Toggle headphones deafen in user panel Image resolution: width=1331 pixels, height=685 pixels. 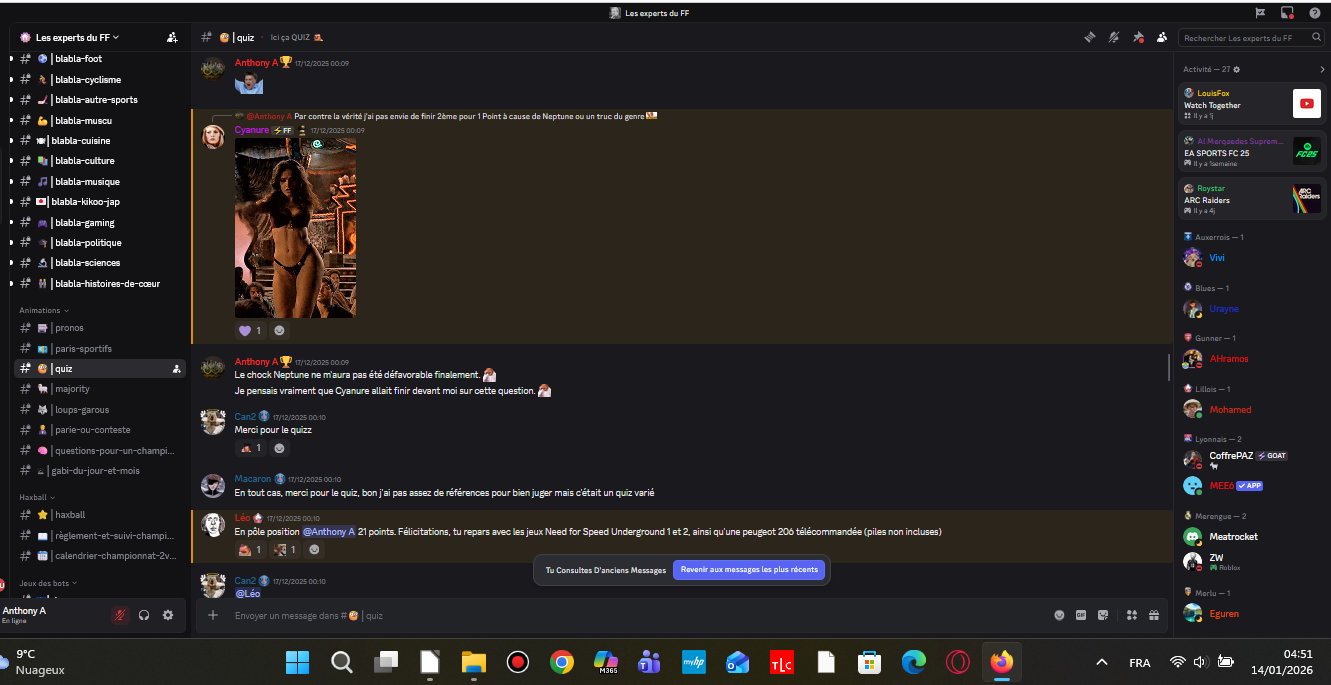coord(144,615)
